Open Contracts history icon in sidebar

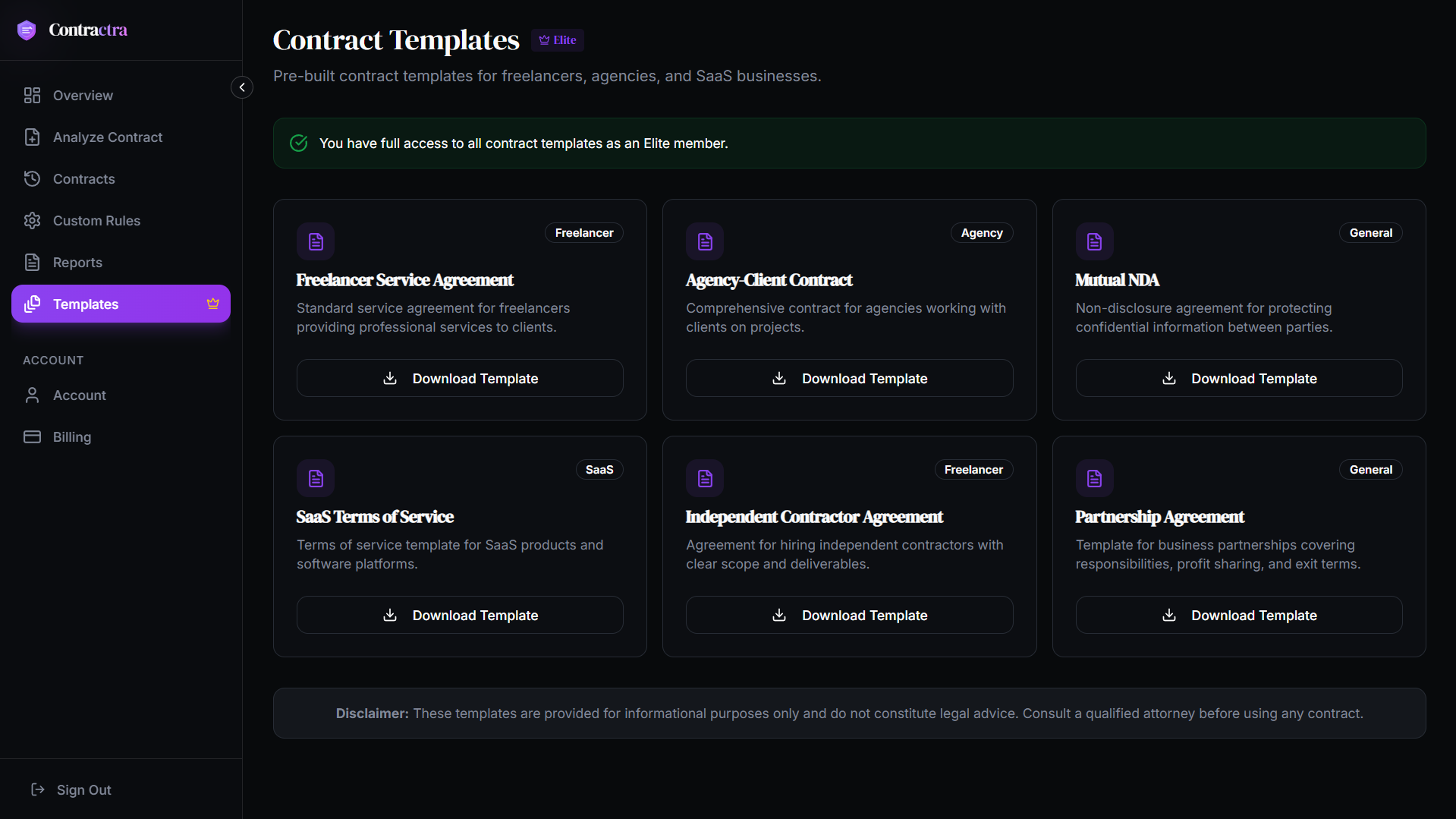(32, 179)
